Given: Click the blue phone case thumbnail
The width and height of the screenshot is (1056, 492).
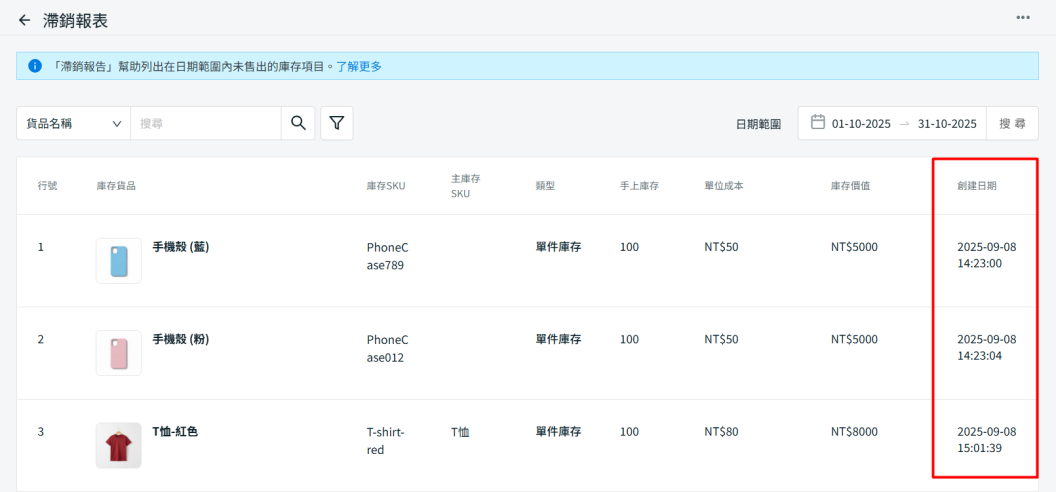Looking at the screenshot, I should [x=119, y=260].
